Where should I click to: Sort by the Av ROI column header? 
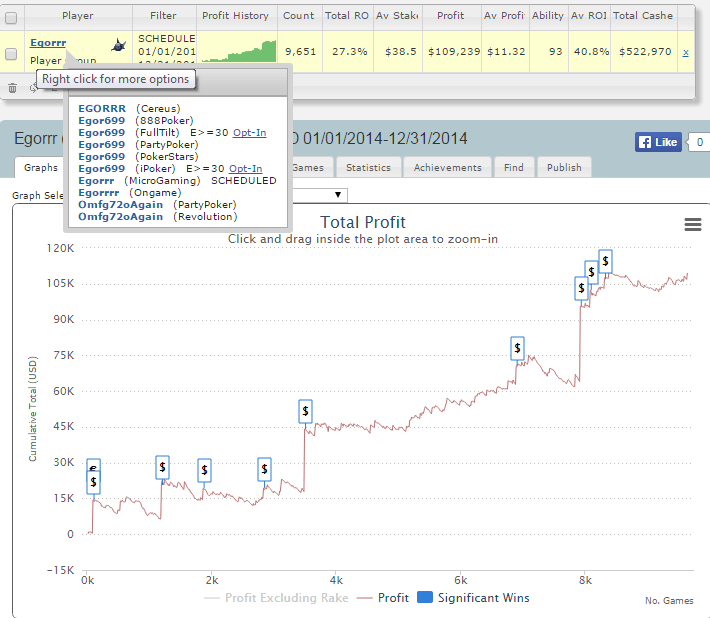pos(589,15)
